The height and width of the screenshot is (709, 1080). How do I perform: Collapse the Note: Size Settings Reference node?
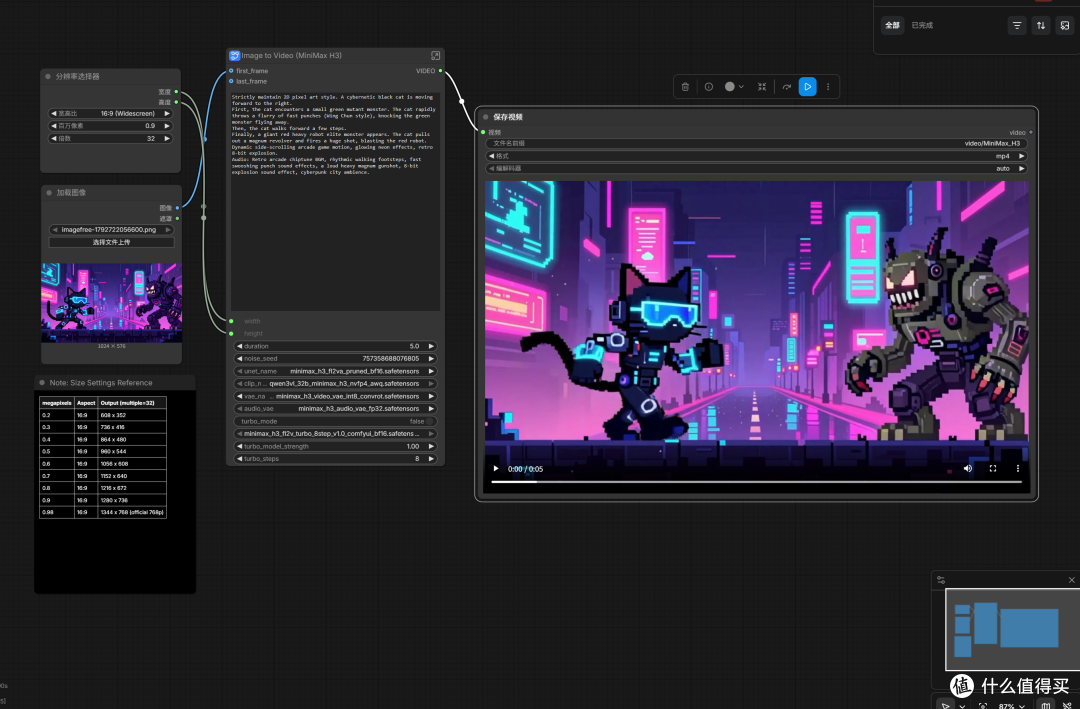coord(42,382)
